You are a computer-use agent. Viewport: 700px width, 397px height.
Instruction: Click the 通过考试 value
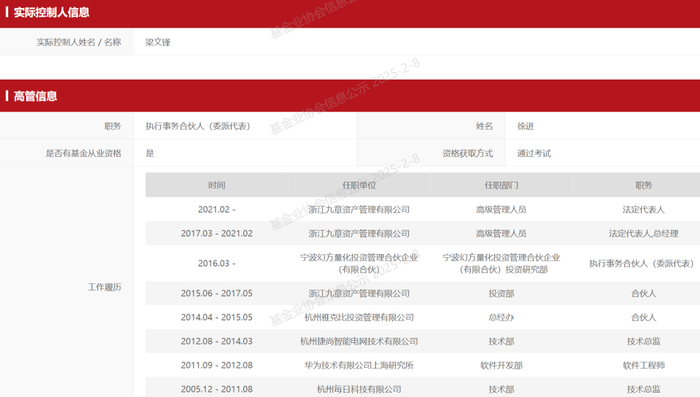[x=534, y=153]
